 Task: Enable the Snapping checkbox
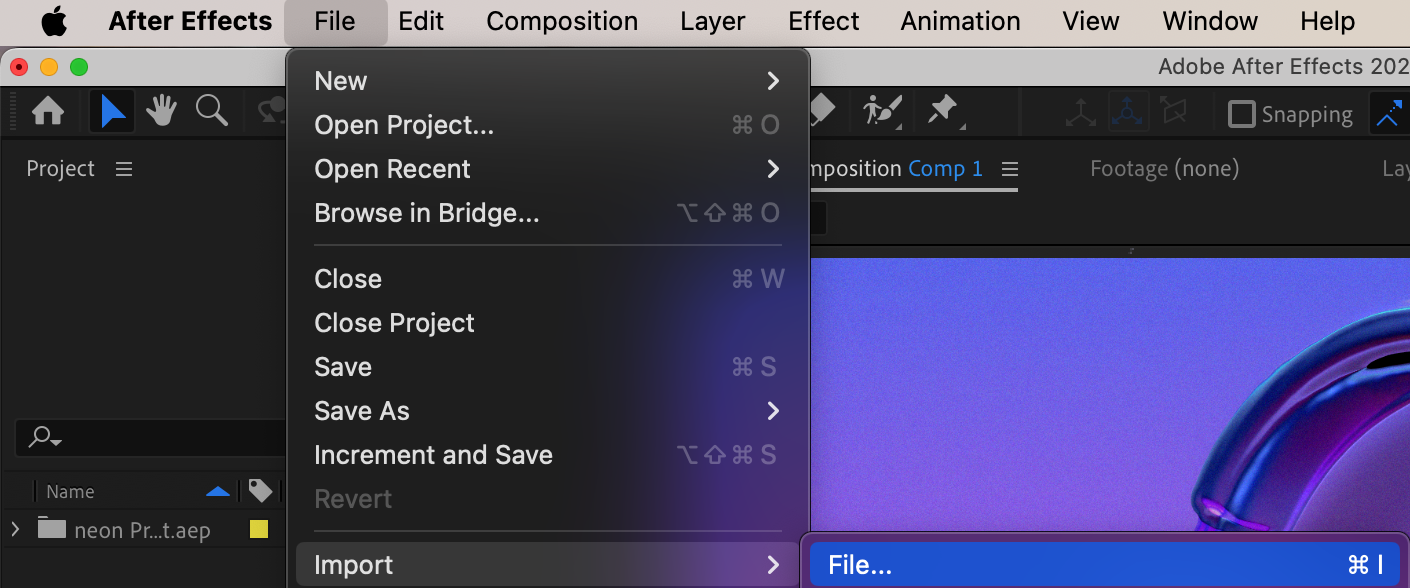tap(1241, 114)
